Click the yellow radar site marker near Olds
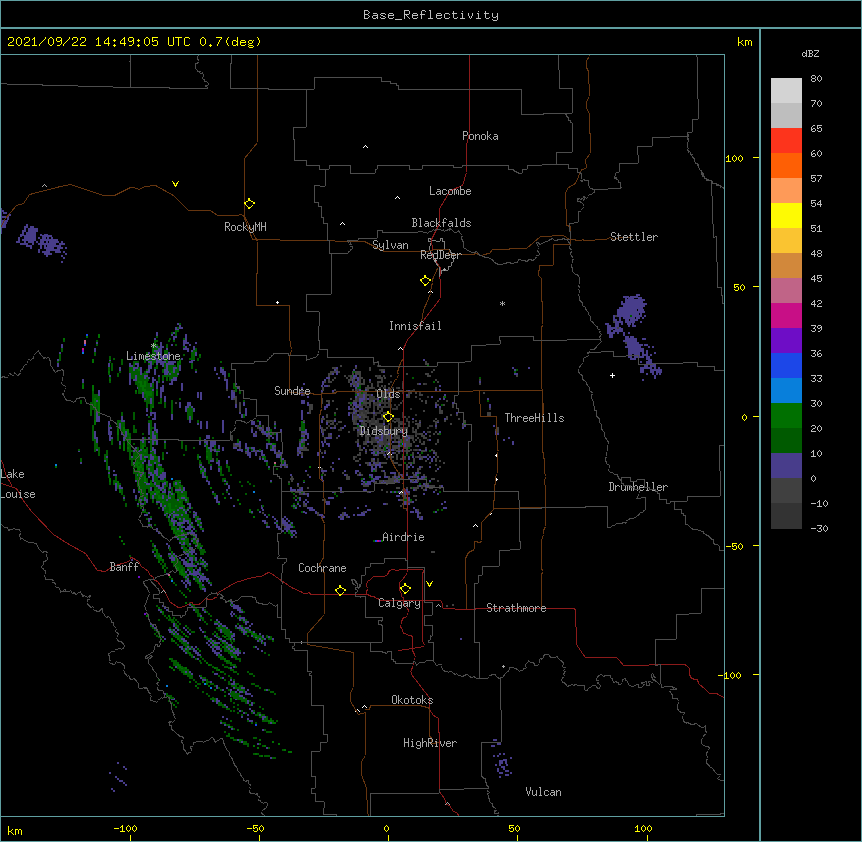Image resolution: width=862 pixels, height=842 pixels. click(x=388, y=416)
